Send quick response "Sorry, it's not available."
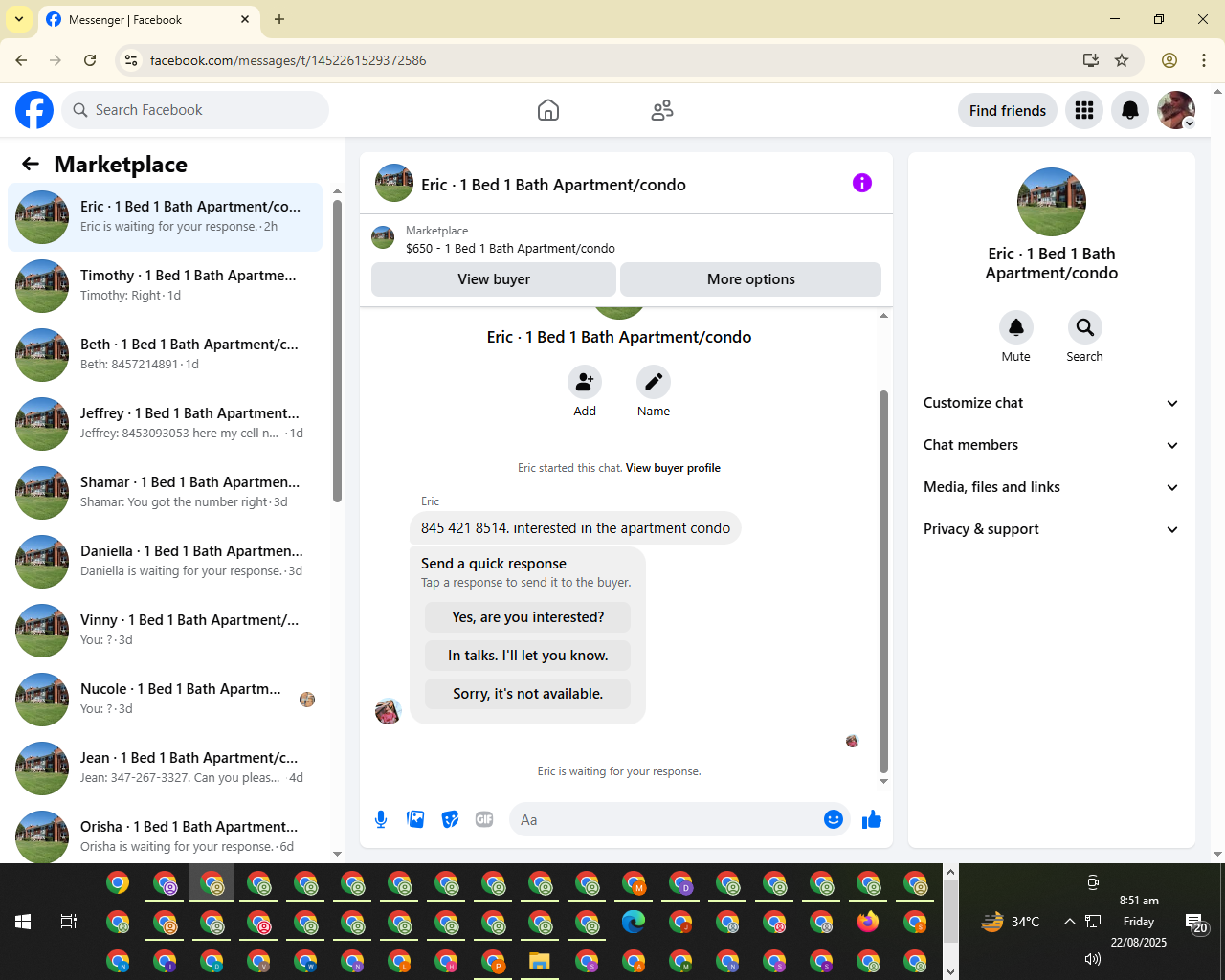Image resolution: width=1225 pixels, height=980 pixels. (x=528, y=694)
